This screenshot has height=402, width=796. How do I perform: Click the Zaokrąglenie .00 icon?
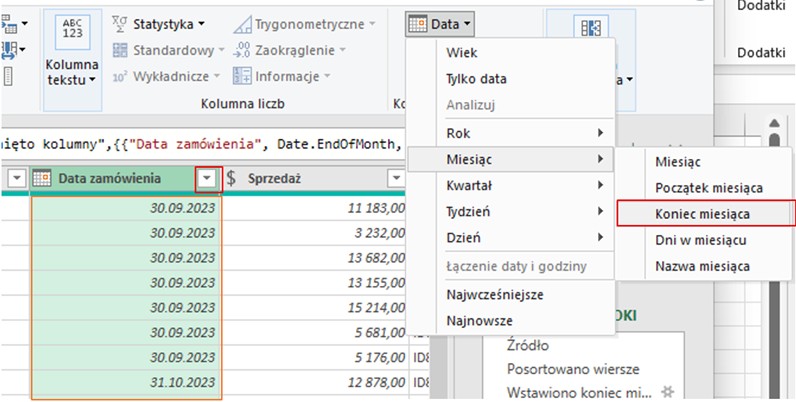(243, 50)
